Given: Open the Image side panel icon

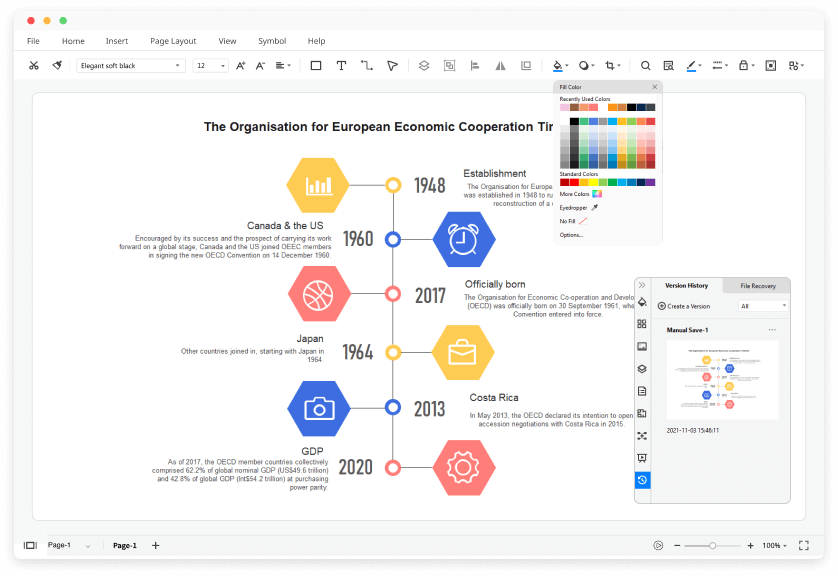Looking at the screenshot, I should pyautogui.click(x=642, y=346).
